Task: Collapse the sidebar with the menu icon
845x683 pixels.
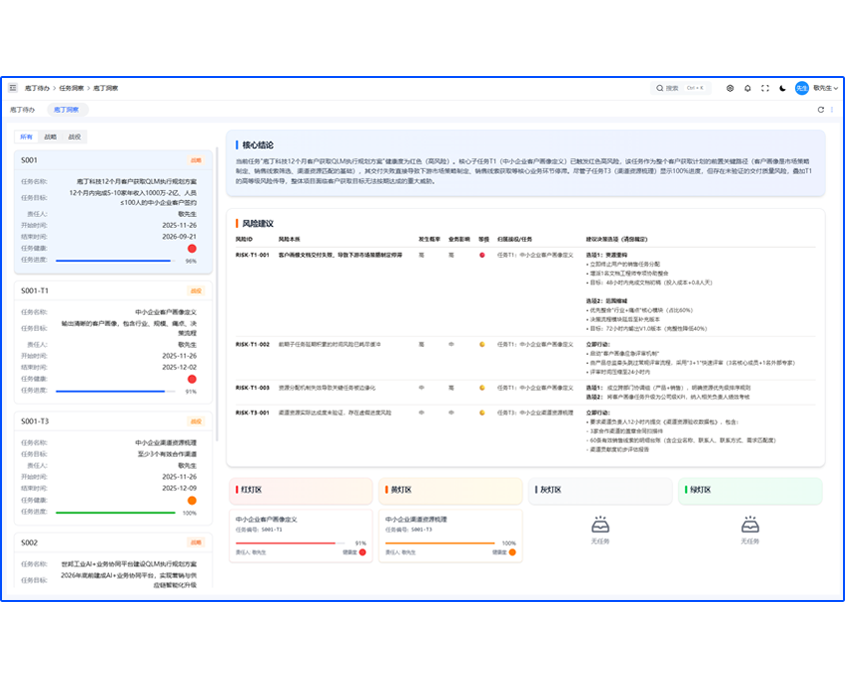Action: (13, 88)
